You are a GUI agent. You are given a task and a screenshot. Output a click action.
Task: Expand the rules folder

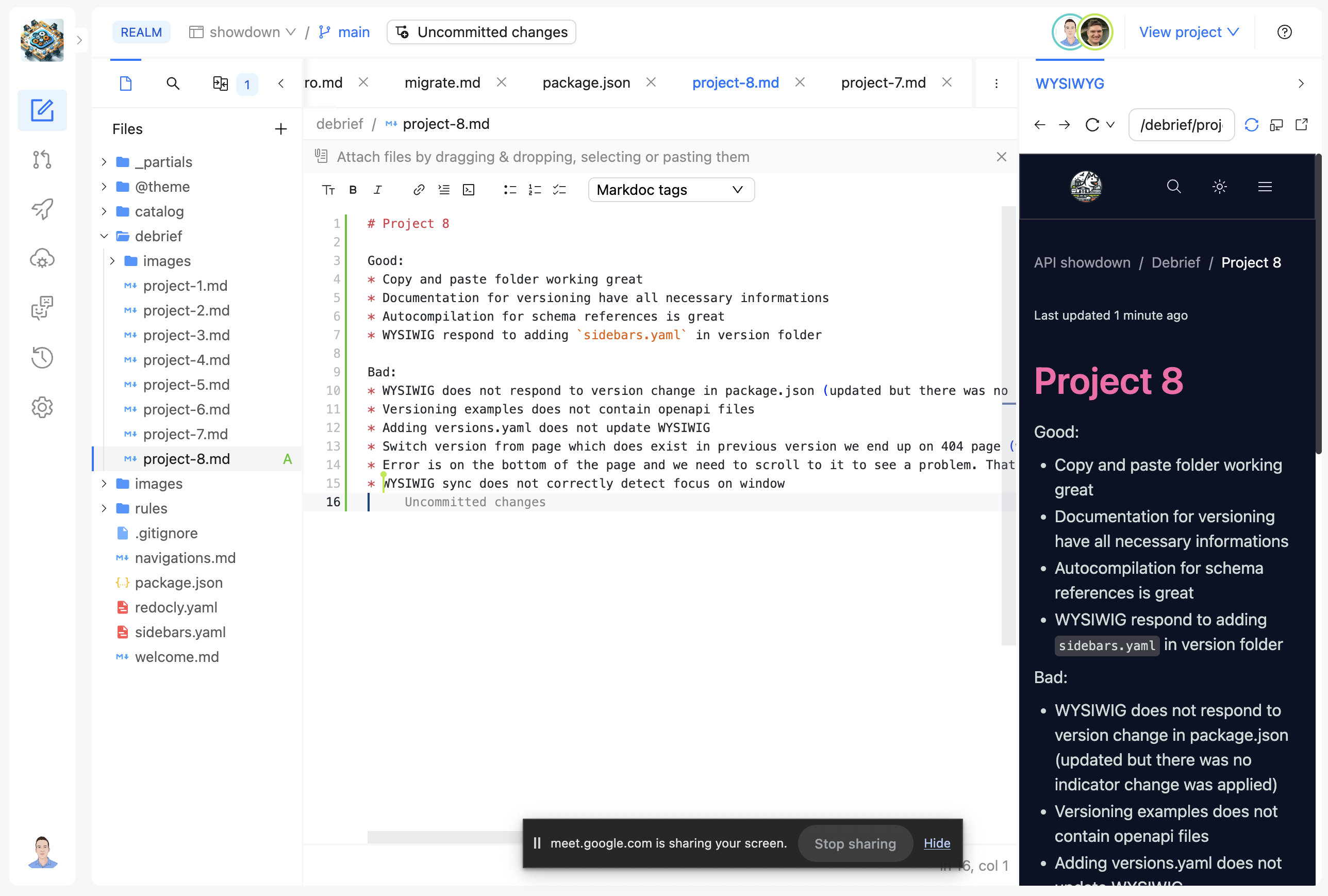(104, 508)
